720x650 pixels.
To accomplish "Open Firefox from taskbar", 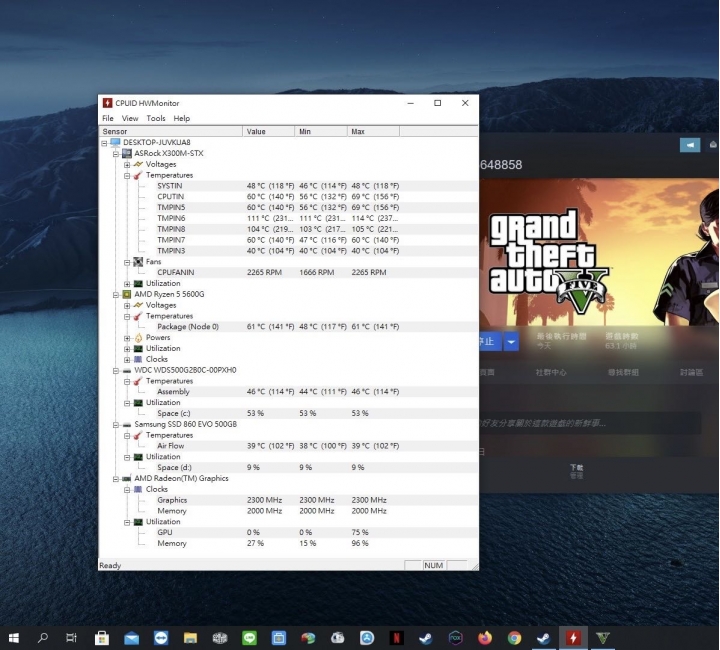I will (485, 638).
